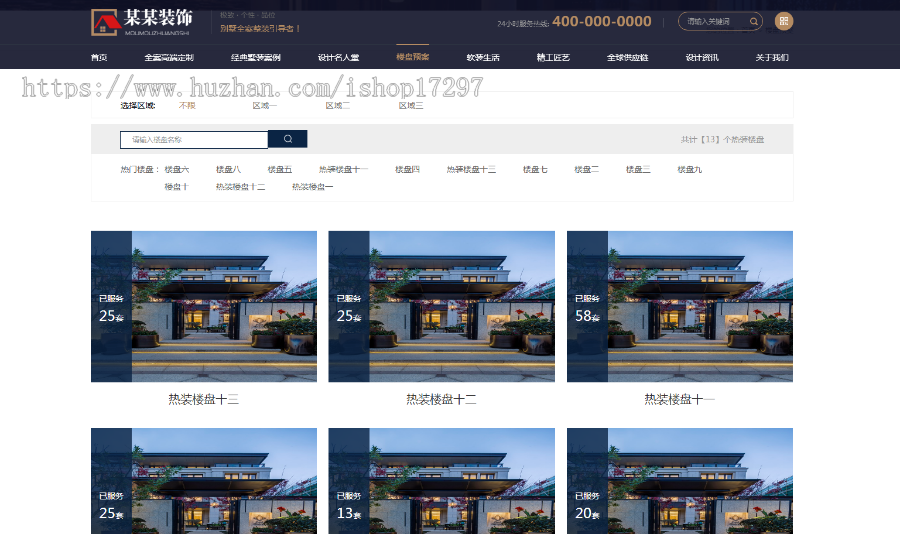Viewport: 900px width, 534px height.
Task: Click hot property link 楼盘五
Action: click(280, 169)
